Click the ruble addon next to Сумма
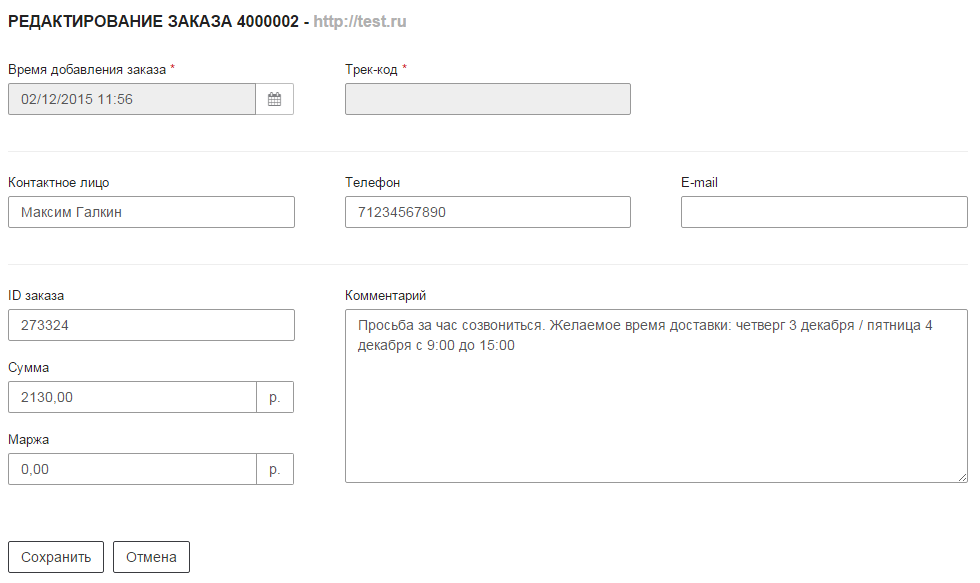Image resolution: width=980 pixels, height=583 pixels. coord(275,397)
